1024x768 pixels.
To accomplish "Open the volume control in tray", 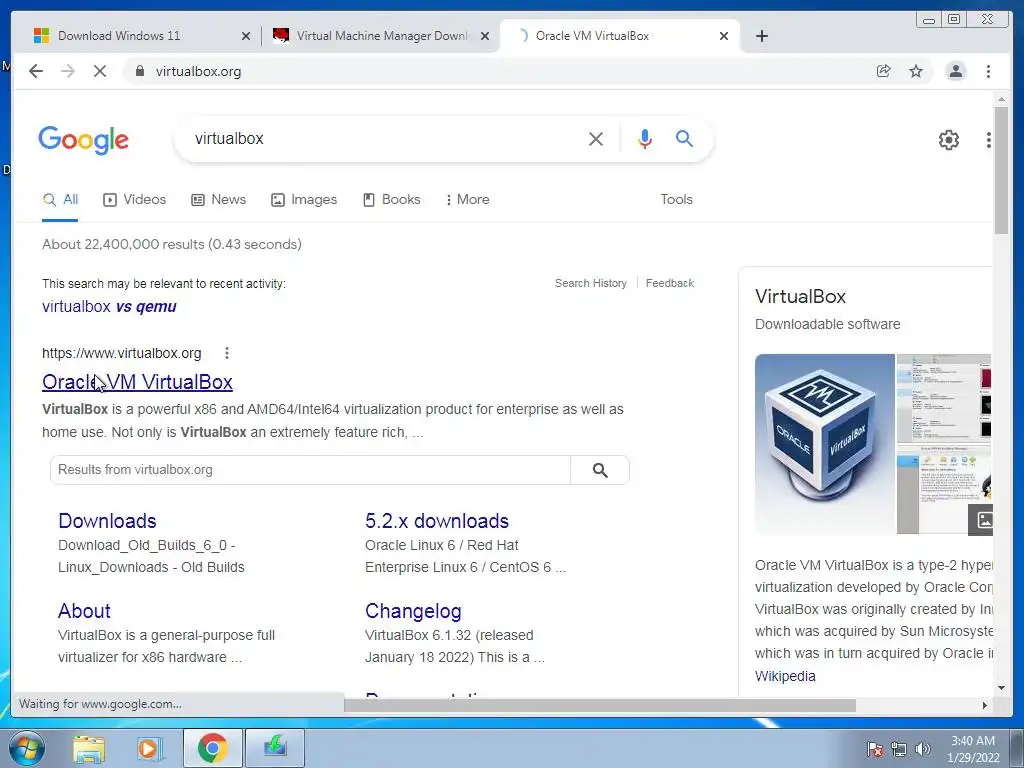I will point(923,748).
